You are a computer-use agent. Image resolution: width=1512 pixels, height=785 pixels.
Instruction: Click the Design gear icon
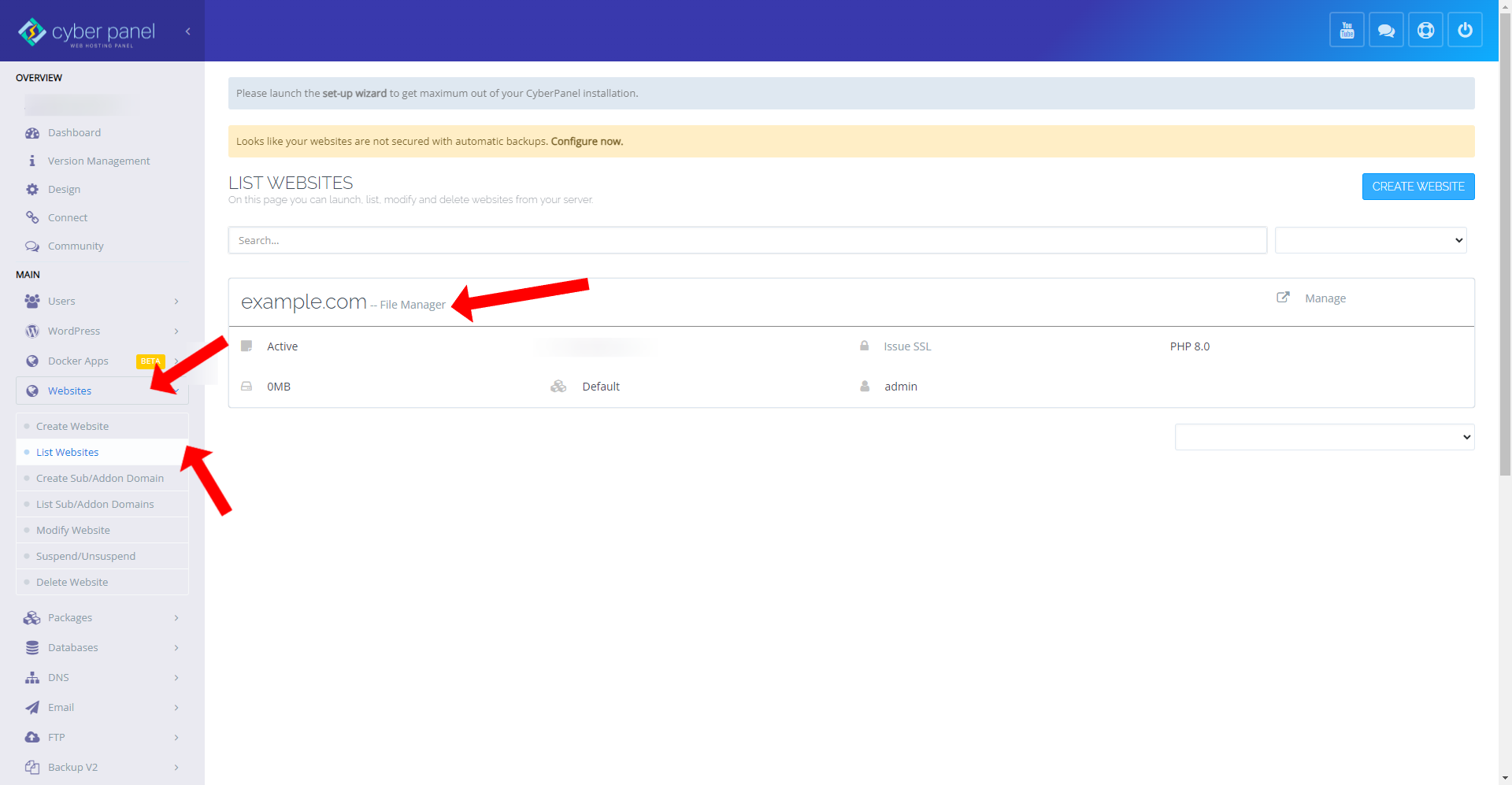[x=32, y=190]
